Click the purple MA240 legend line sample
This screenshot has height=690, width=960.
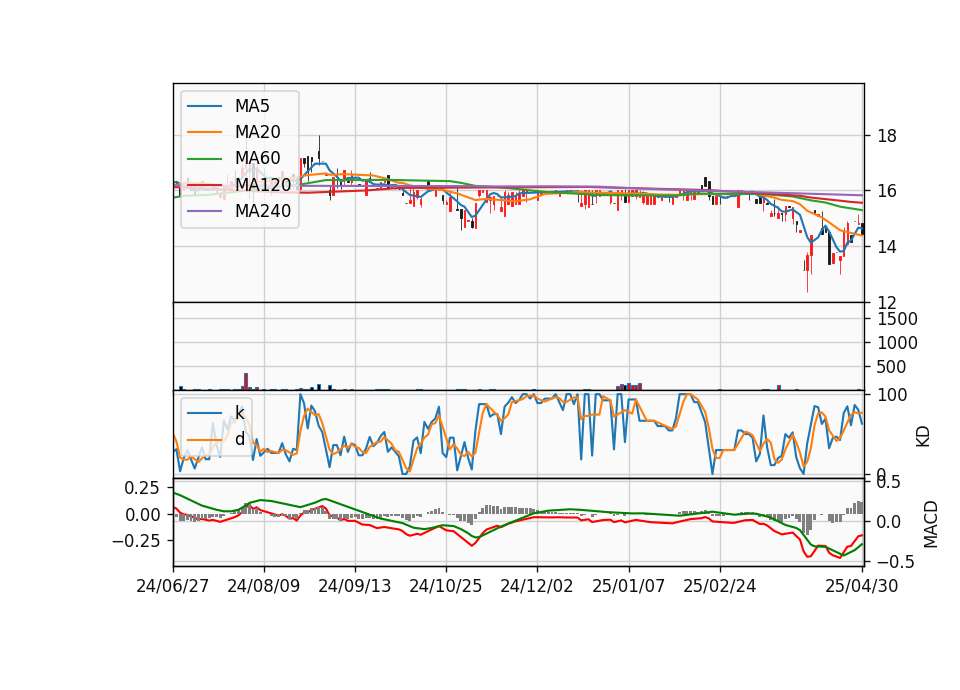[x=204, y=212]
